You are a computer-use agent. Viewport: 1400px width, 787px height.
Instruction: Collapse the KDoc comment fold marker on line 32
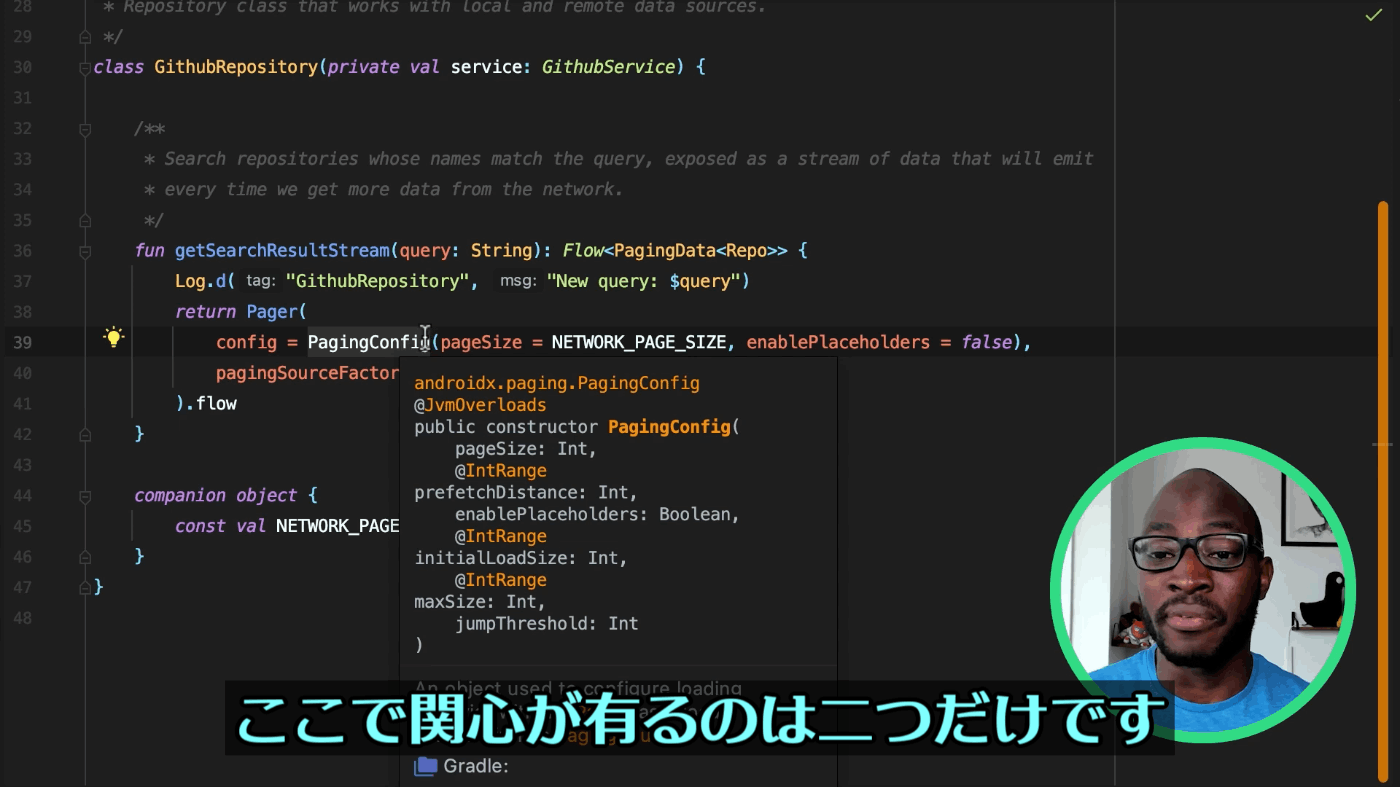pyautogui.click(x=85, y=129)
